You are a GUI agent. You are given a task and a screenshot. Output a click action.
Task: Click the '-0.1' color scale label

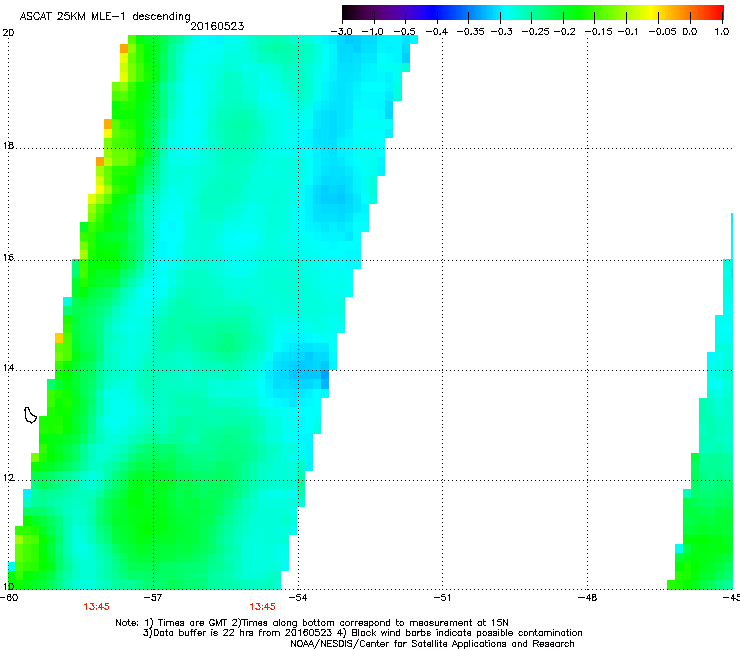point(628,32)
